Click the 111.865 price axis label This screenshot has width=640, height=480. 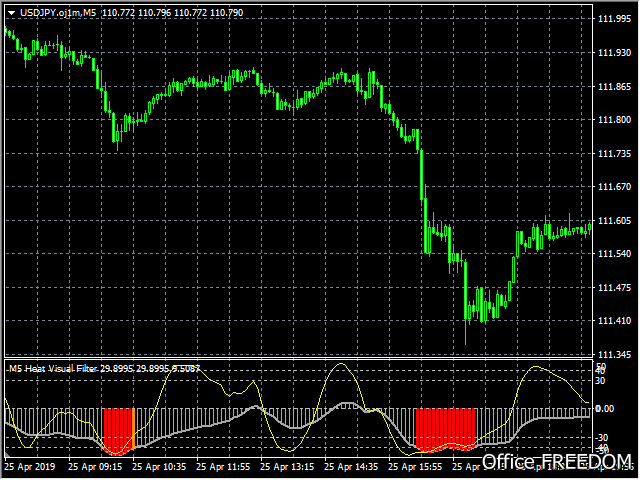pos(614,87)
